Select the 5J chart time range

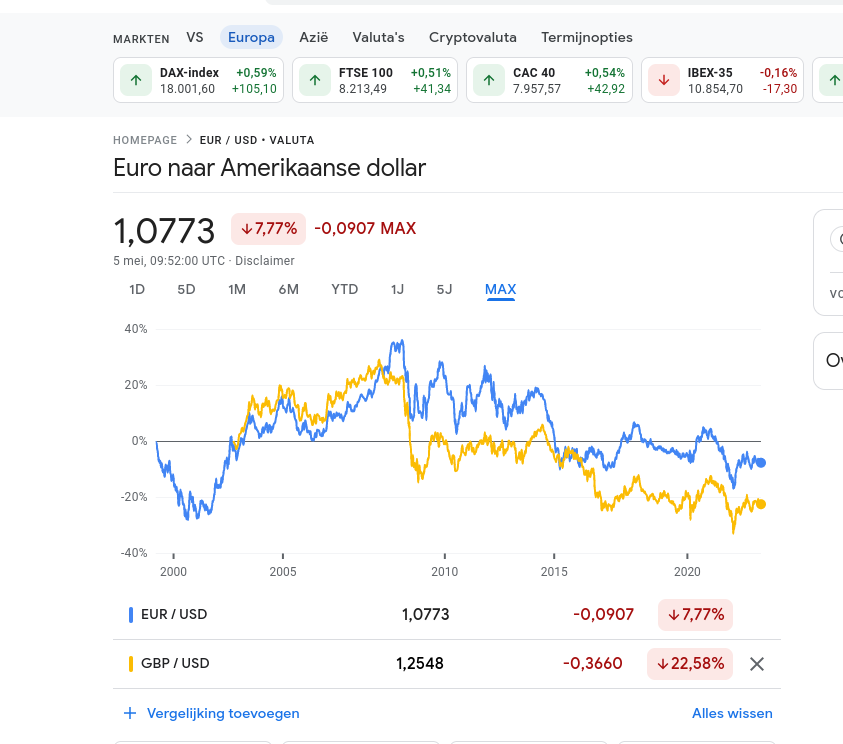pos(444,290)
